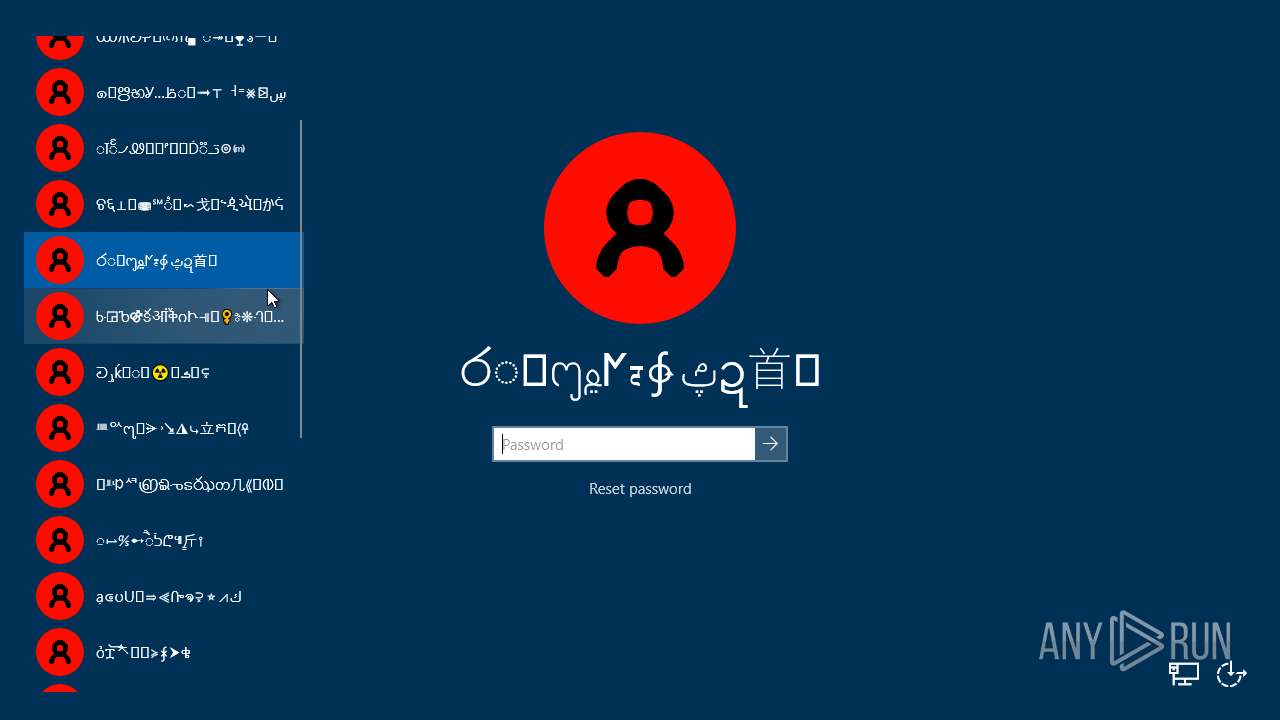
Task: Click the large red profile picture
Action: click(640, 228)
